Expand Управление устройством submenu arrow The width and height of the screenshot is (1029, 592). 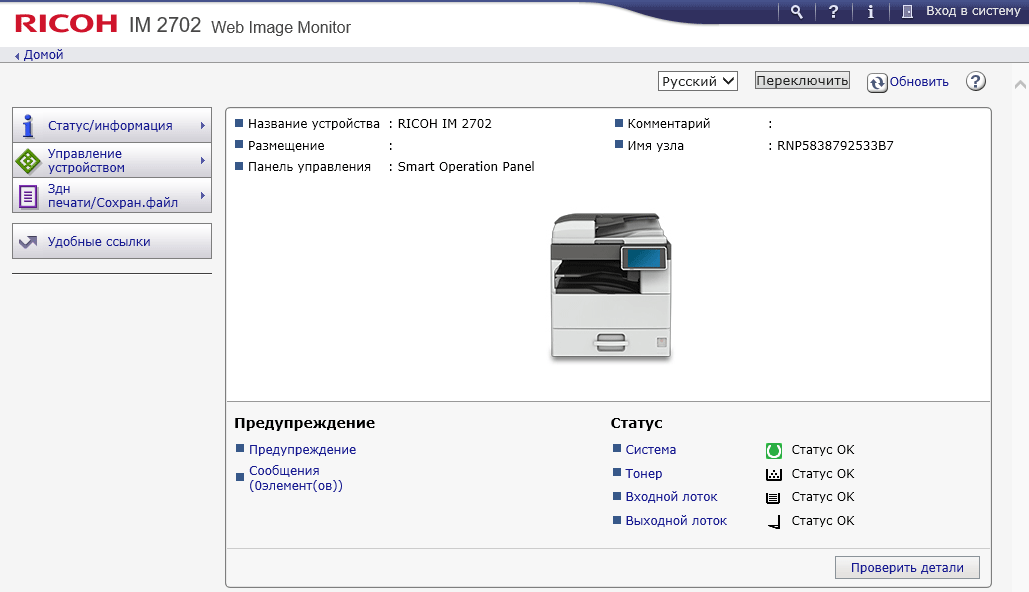point(203,160)
